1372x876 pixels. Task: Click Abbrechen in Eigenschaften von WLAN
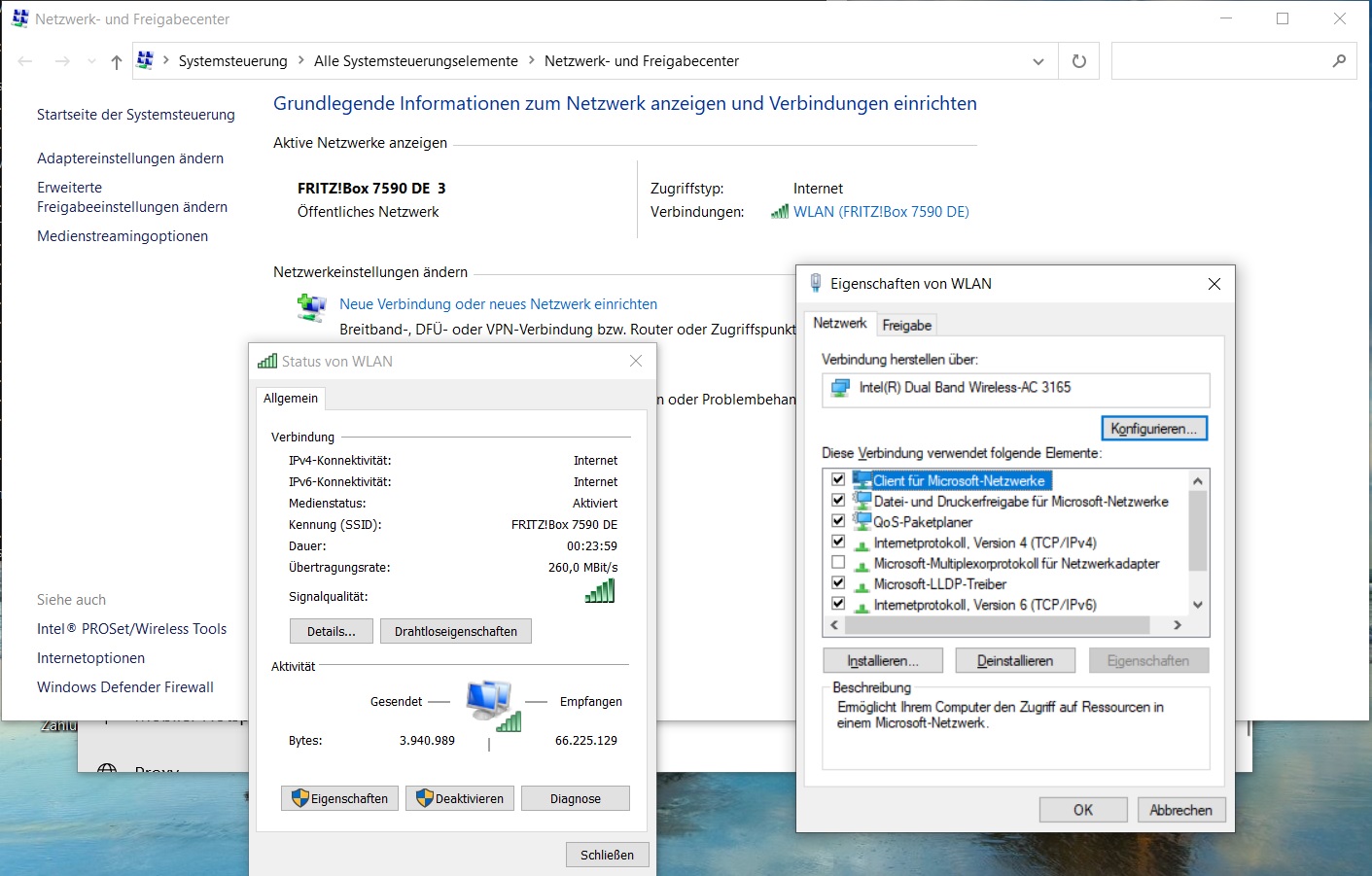pyautogui.click(x=1181, y=810)
